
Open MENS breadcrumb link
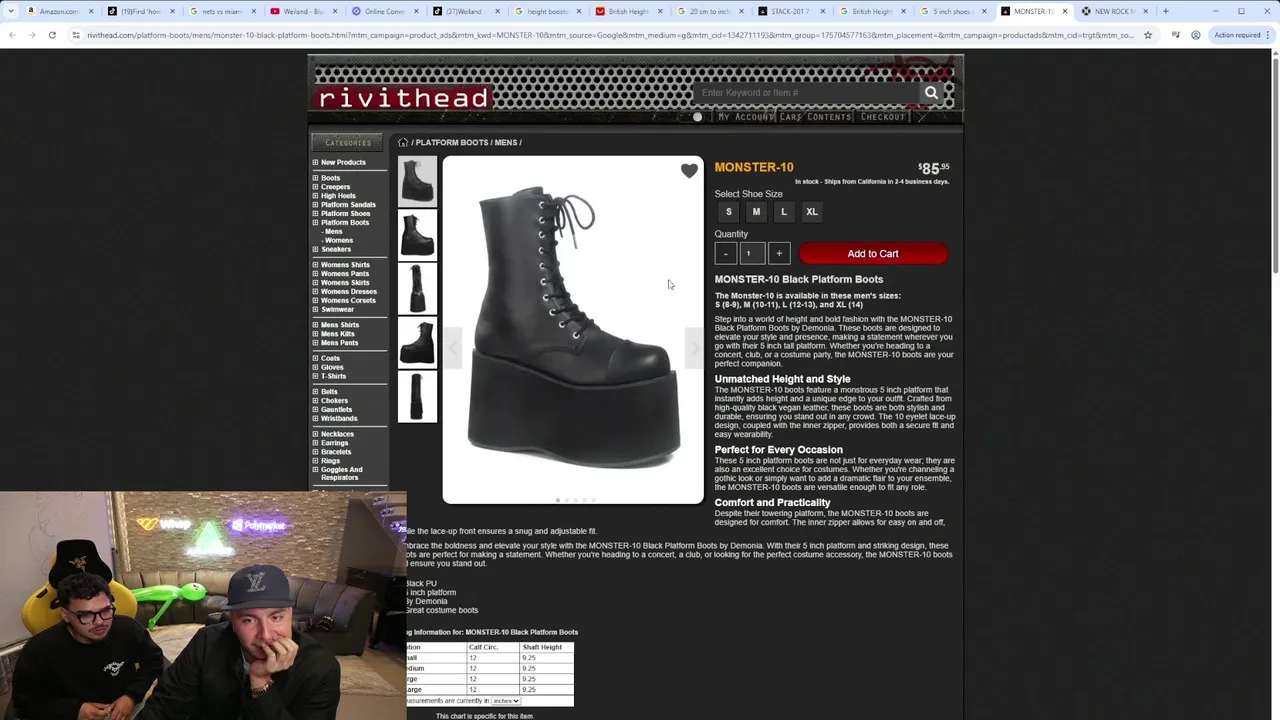506,142
